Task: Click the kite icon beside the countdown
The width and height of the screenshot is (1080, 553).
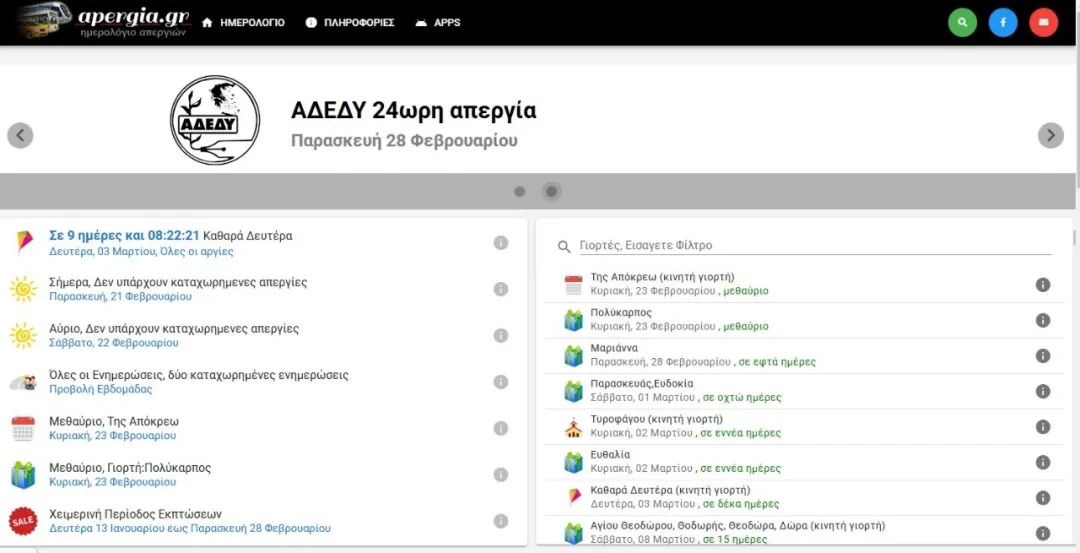Action: pyautogui.click(x=23, y=242)
